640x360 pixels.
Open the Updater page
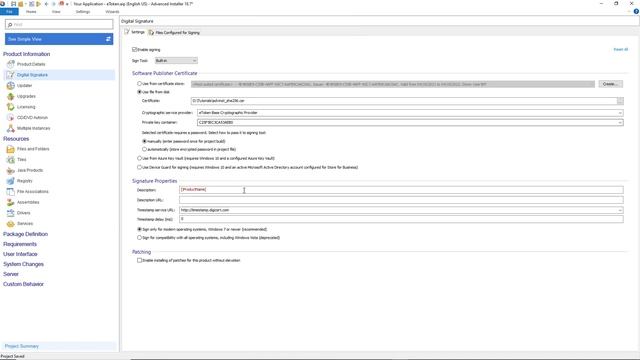24,86
